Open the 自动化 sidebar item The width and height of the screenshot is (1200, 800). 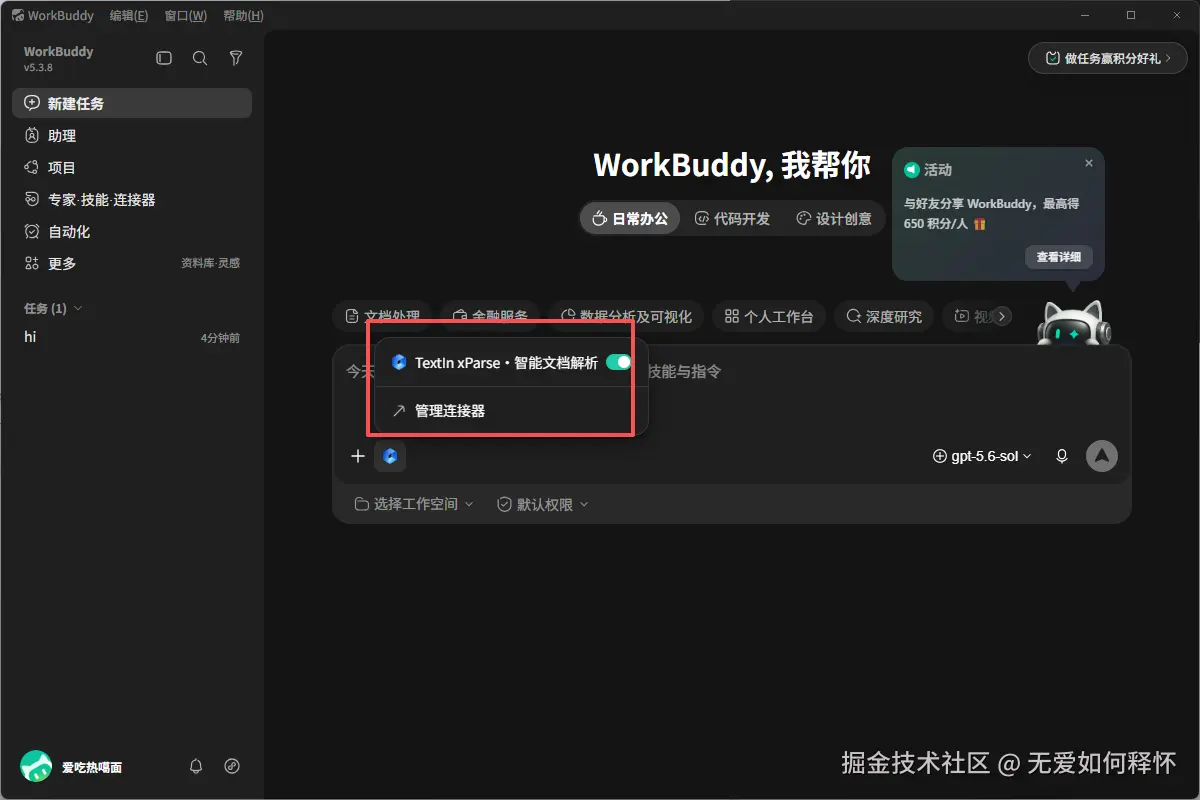pyautogui.click(x=132, y=231)
